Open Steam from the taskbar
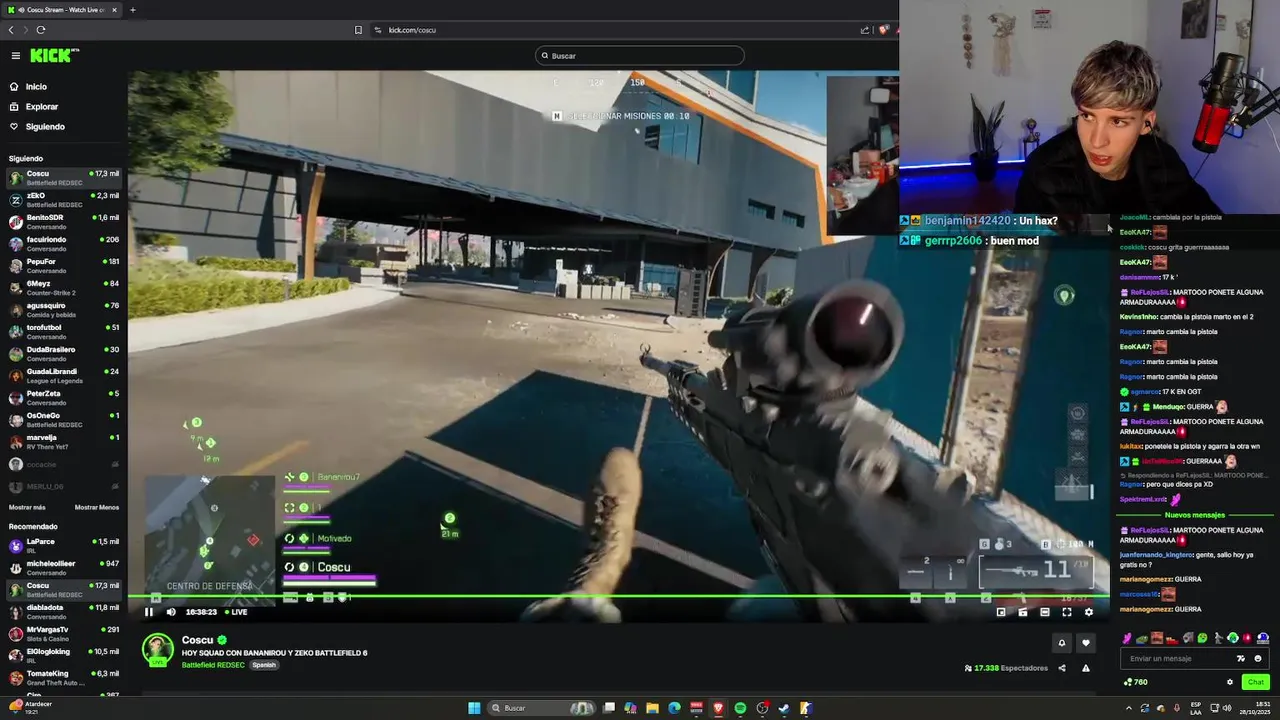This screenshot has height=720, width=1280. tap(784, 708)
